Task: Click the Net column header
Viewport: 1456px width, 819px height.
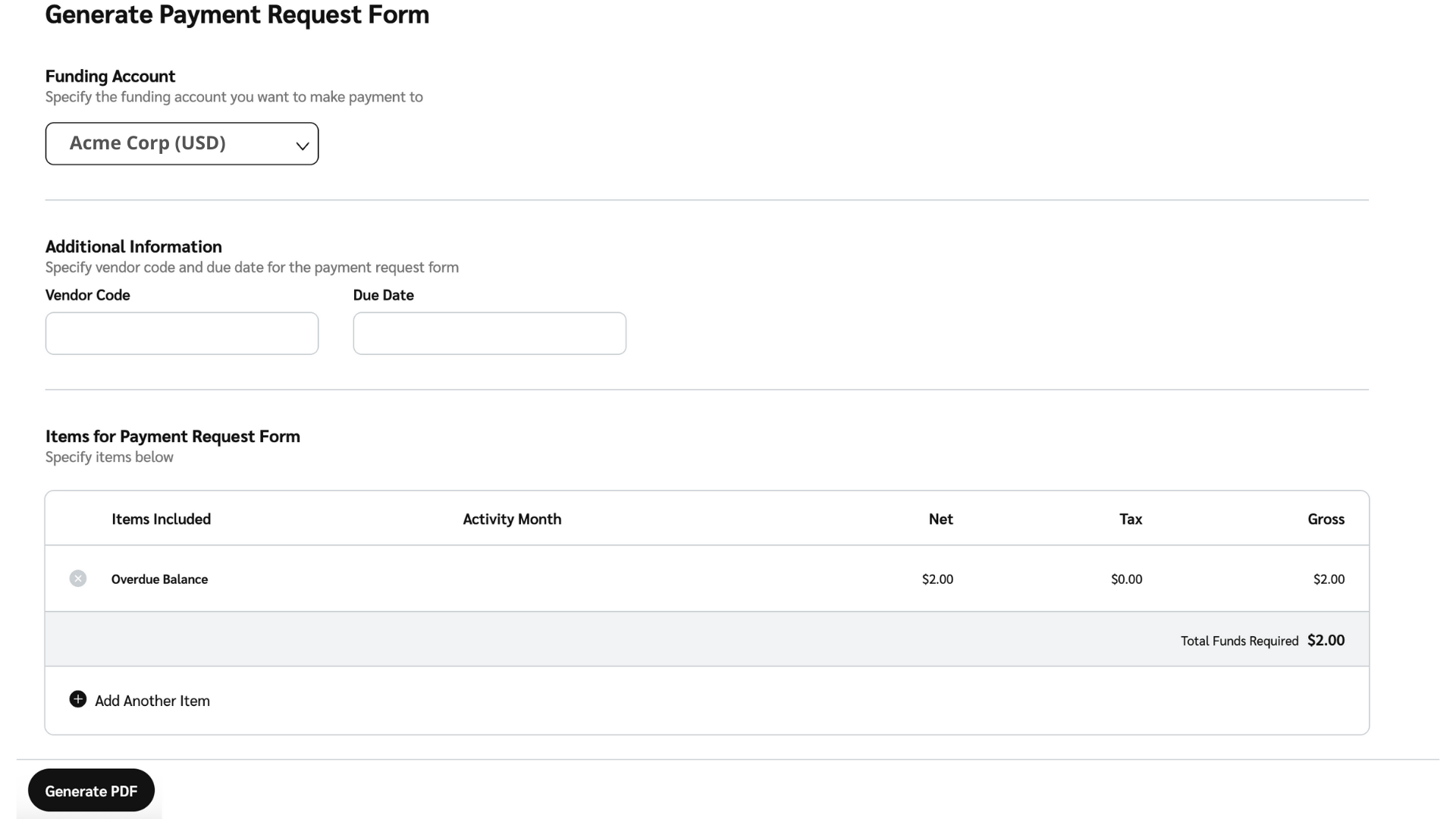Action: (x=940, y=519)
